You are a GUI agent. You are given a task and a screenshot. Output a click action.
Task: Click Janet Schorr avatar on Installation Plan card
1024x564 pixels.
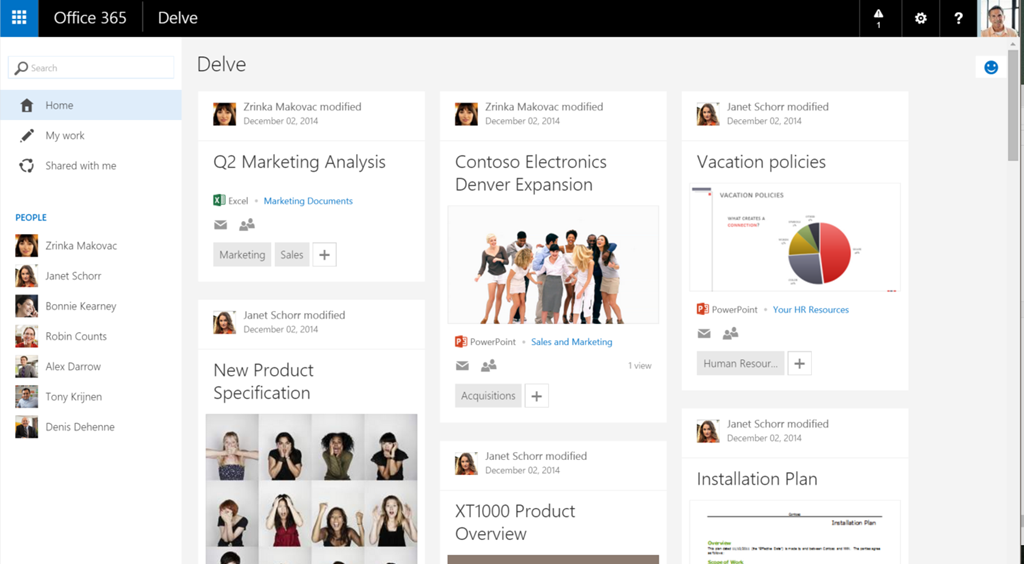(708, 431)
